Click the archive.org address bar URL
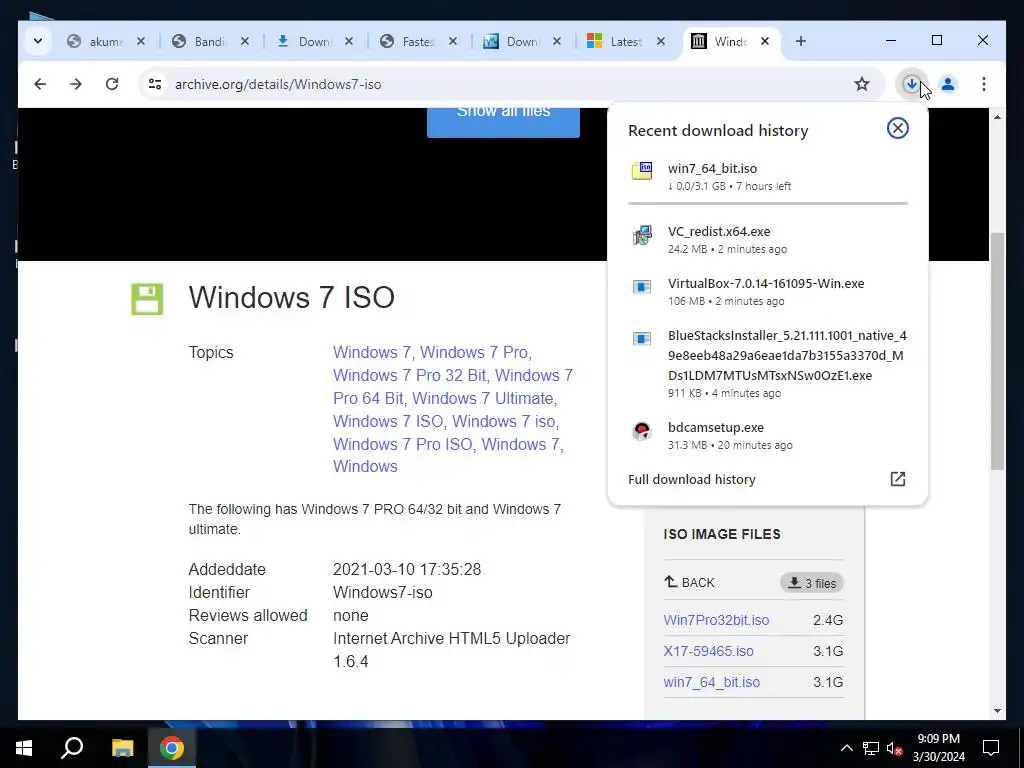Image resolution: width=1024 pixels, height=768 pixels. coord(278,84)
